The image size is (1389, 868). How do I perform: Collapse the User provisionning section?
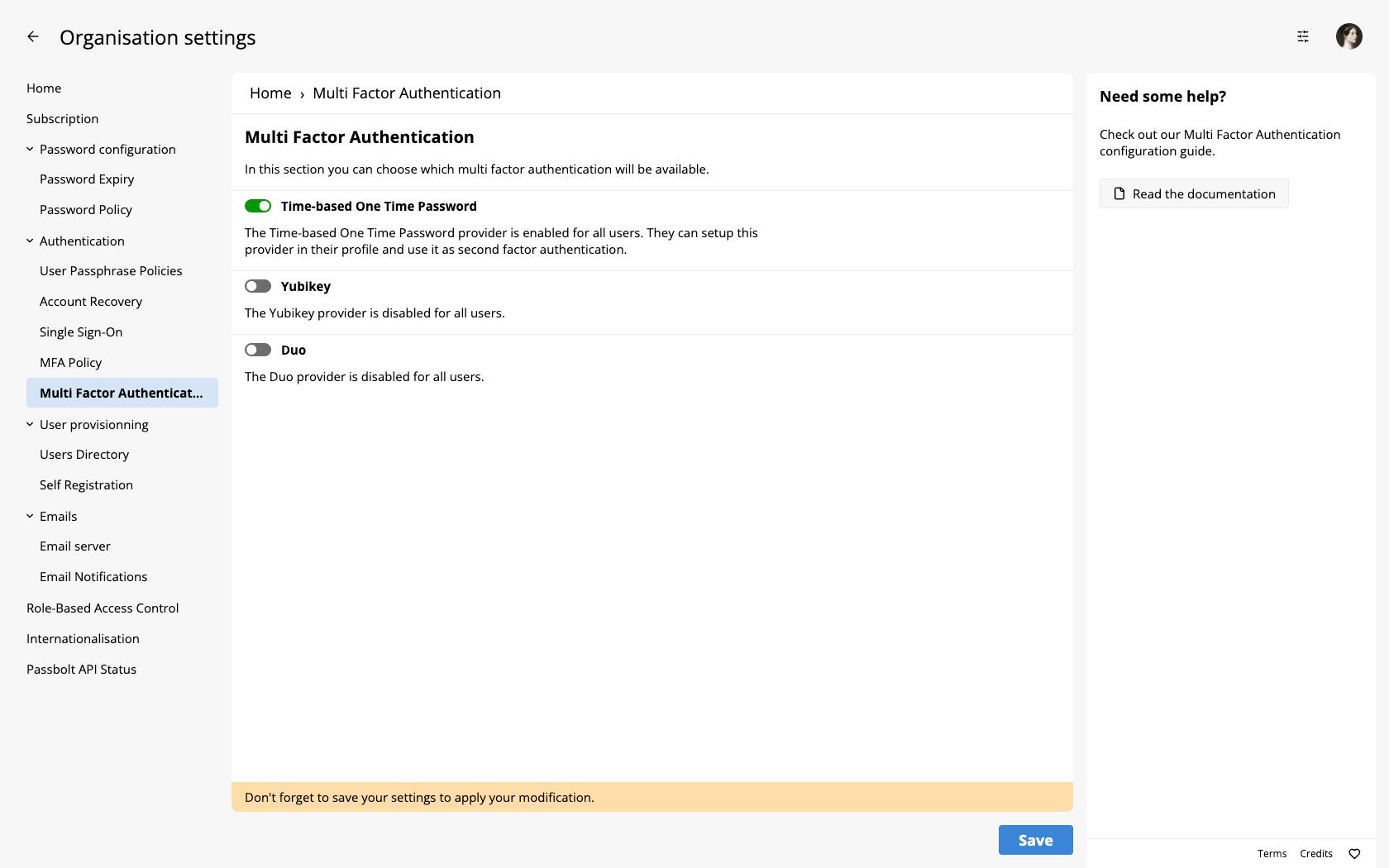coord(30,425)
